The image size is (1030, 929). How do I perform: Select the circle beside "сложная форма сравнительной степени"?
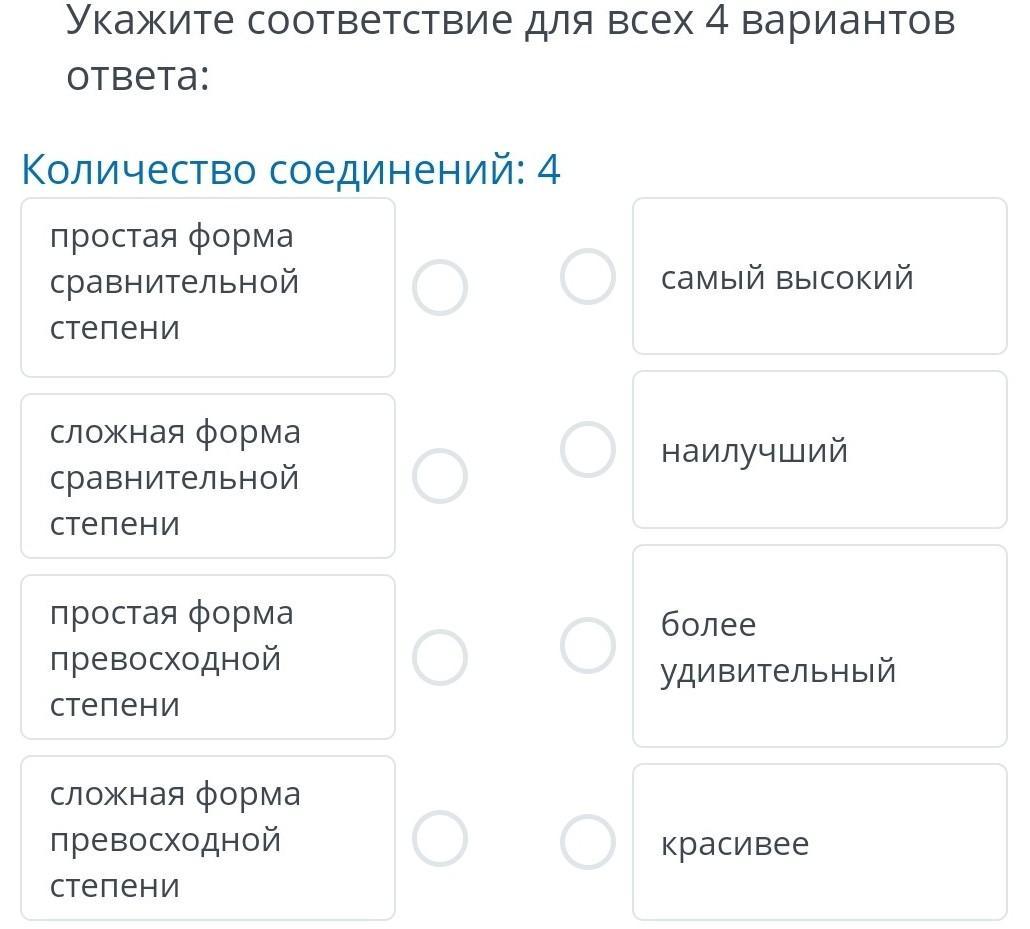coord(440,475)
